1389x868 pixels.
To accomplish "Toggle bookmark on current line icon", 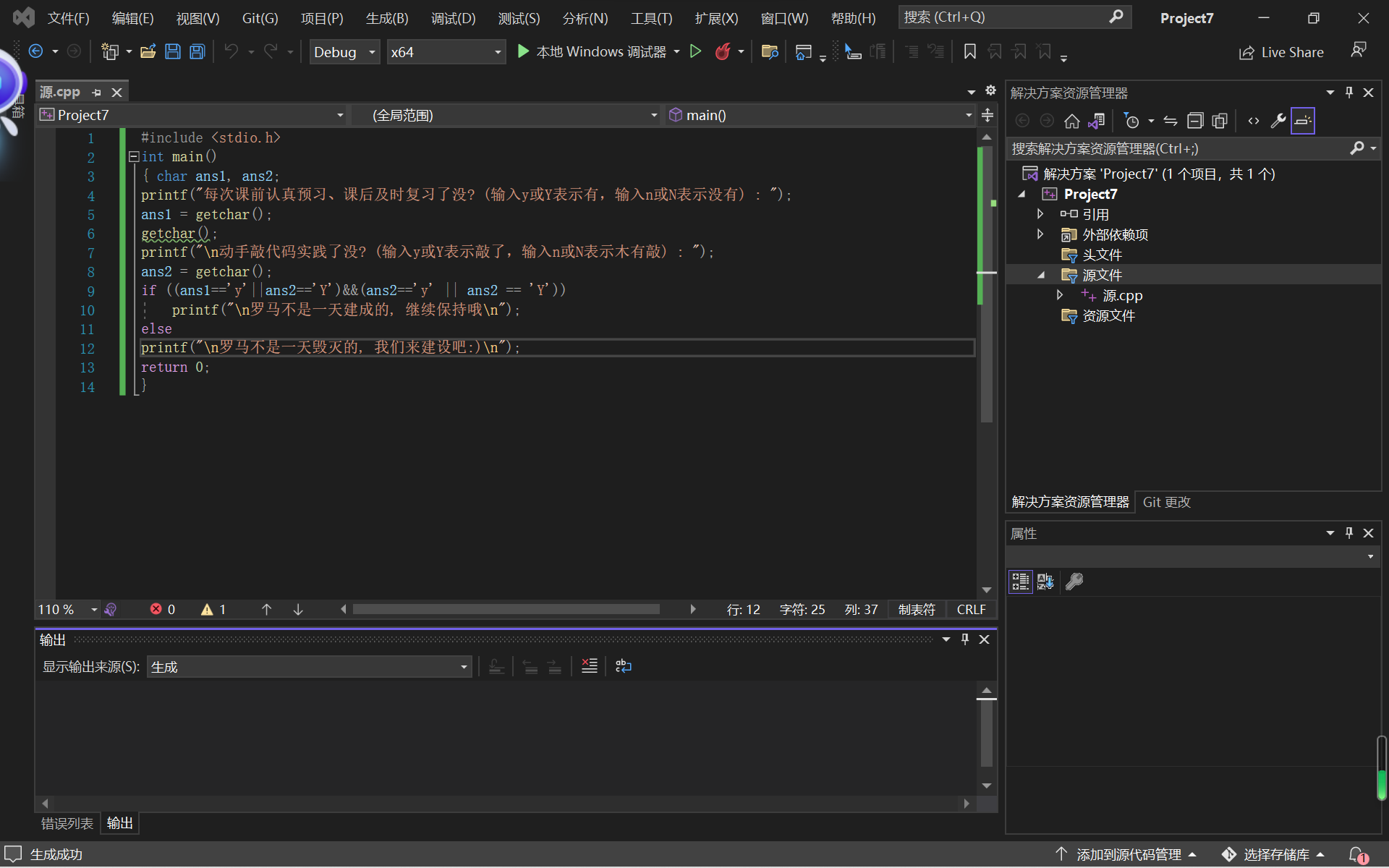I will 970,51.
